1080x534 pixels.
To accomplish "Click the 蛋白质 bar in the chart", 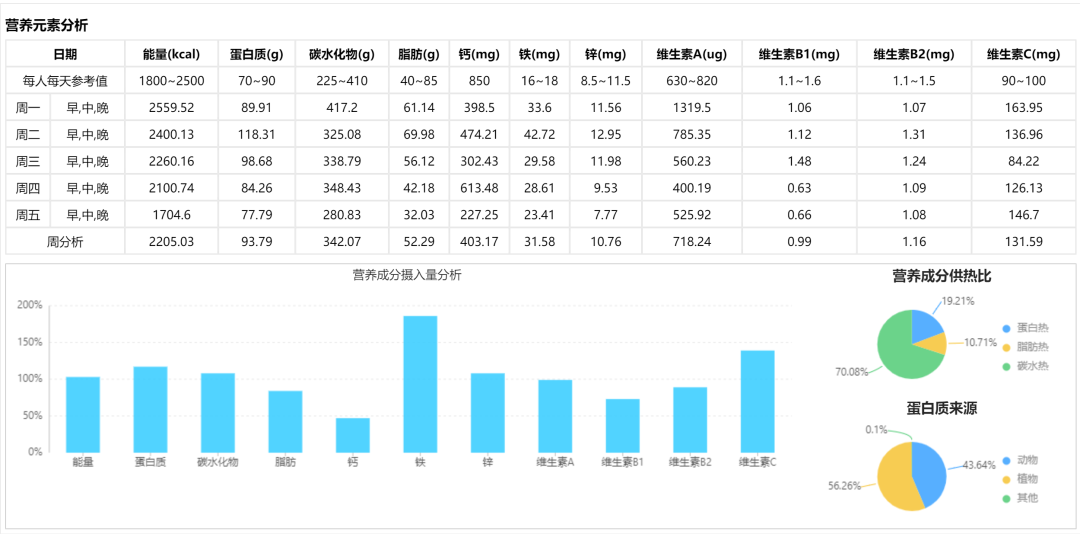I will [x=150, y=409].
